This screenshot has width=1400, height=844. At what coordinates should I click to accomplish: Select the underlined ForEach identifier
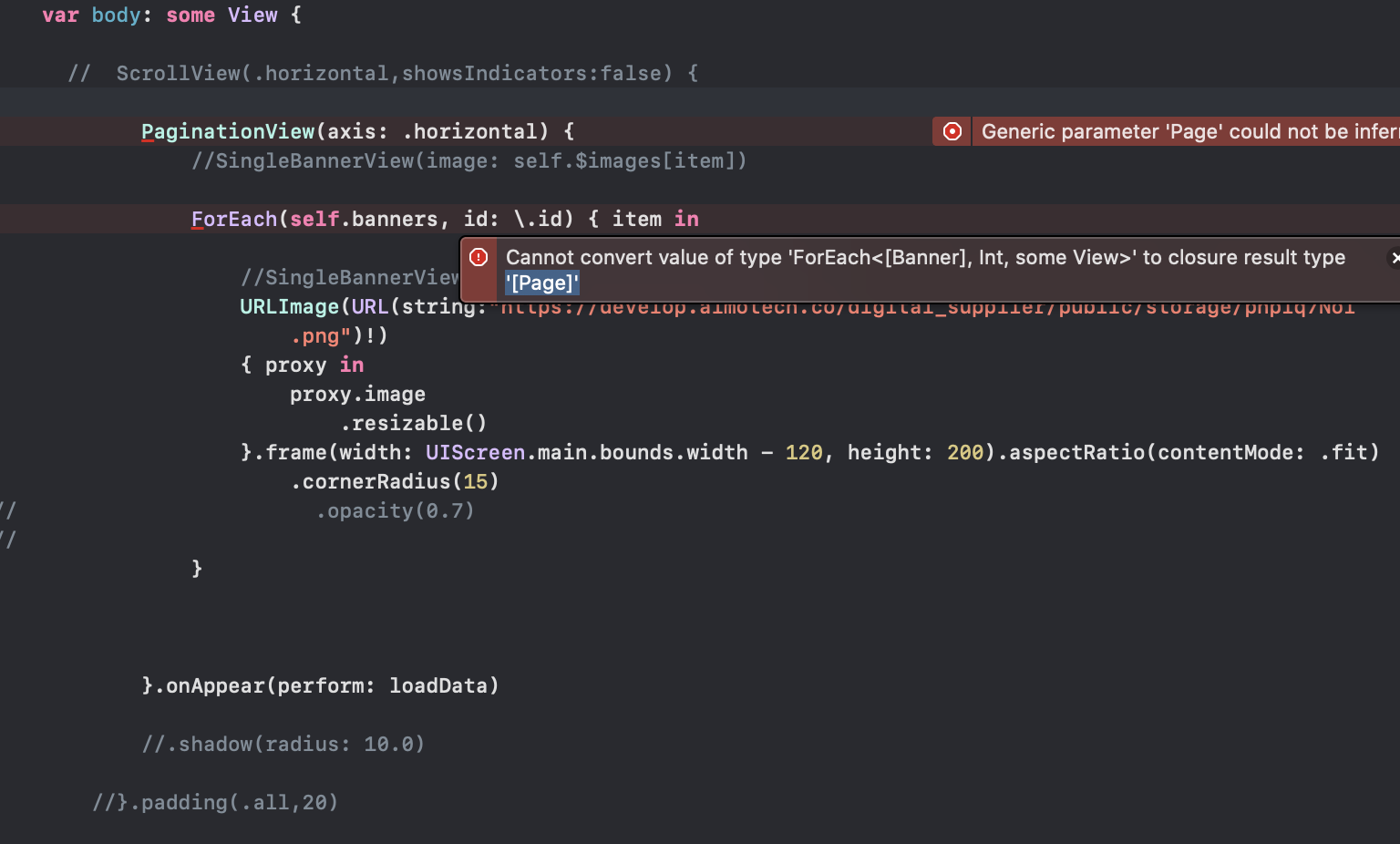click(233, 219)
